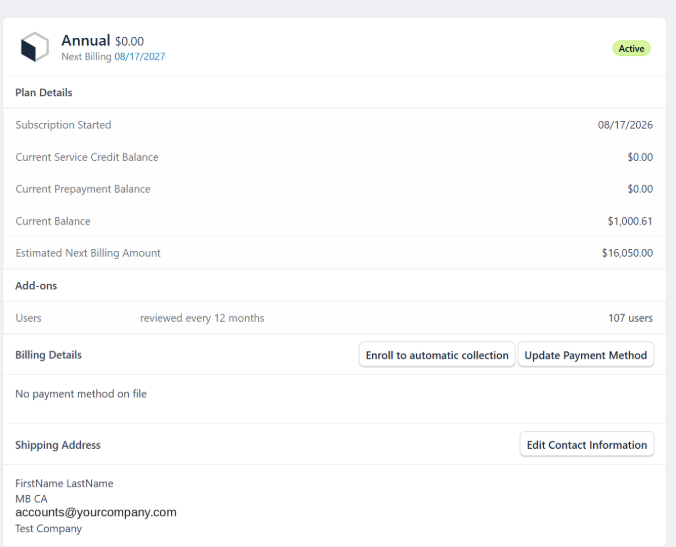
Task: Select the $0.00 plan price beside Annual
Action: click(129, 41)
